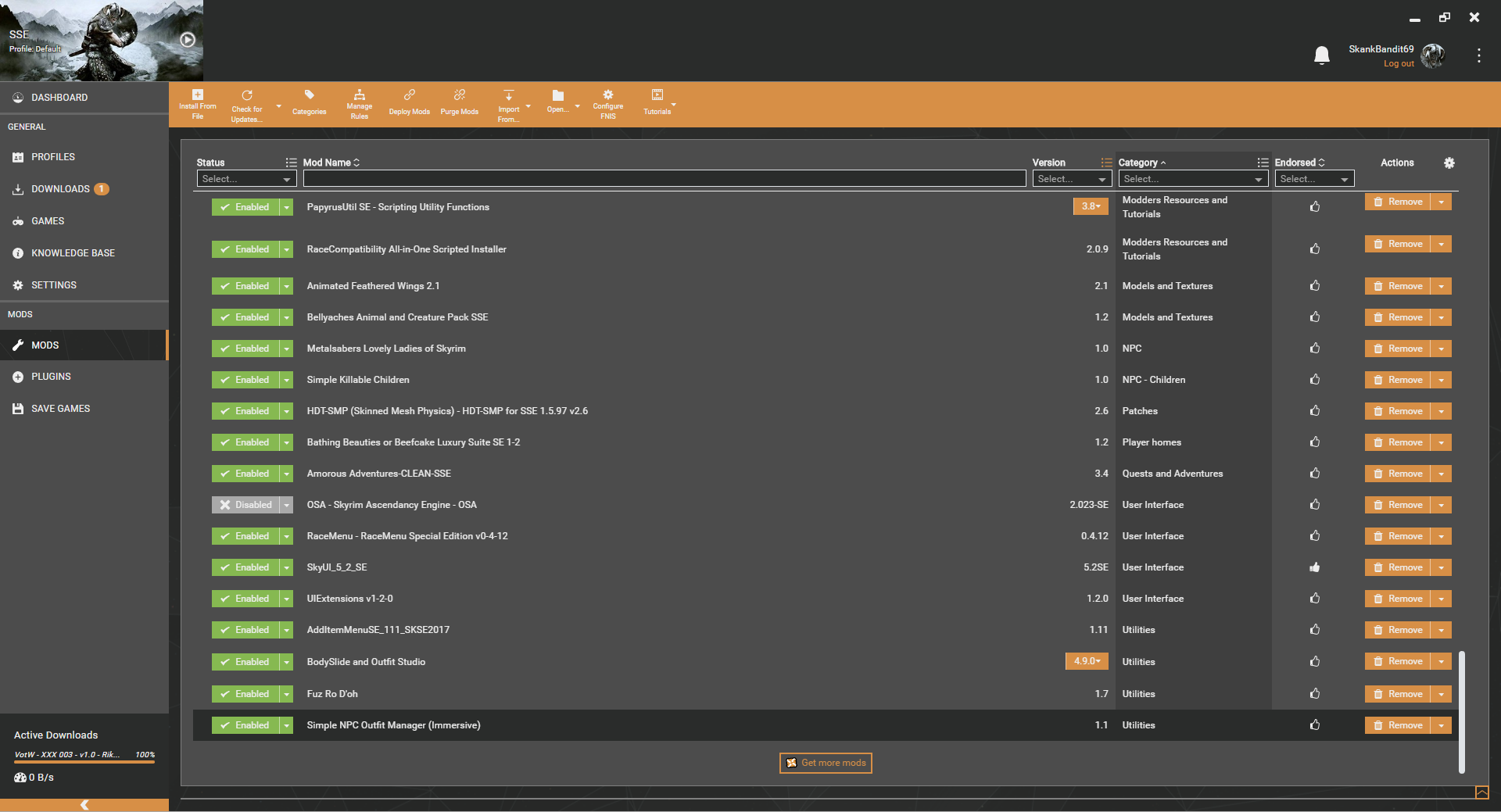Click Configure FNIS gear icon
1501x812 pixels.
(608, 95)
